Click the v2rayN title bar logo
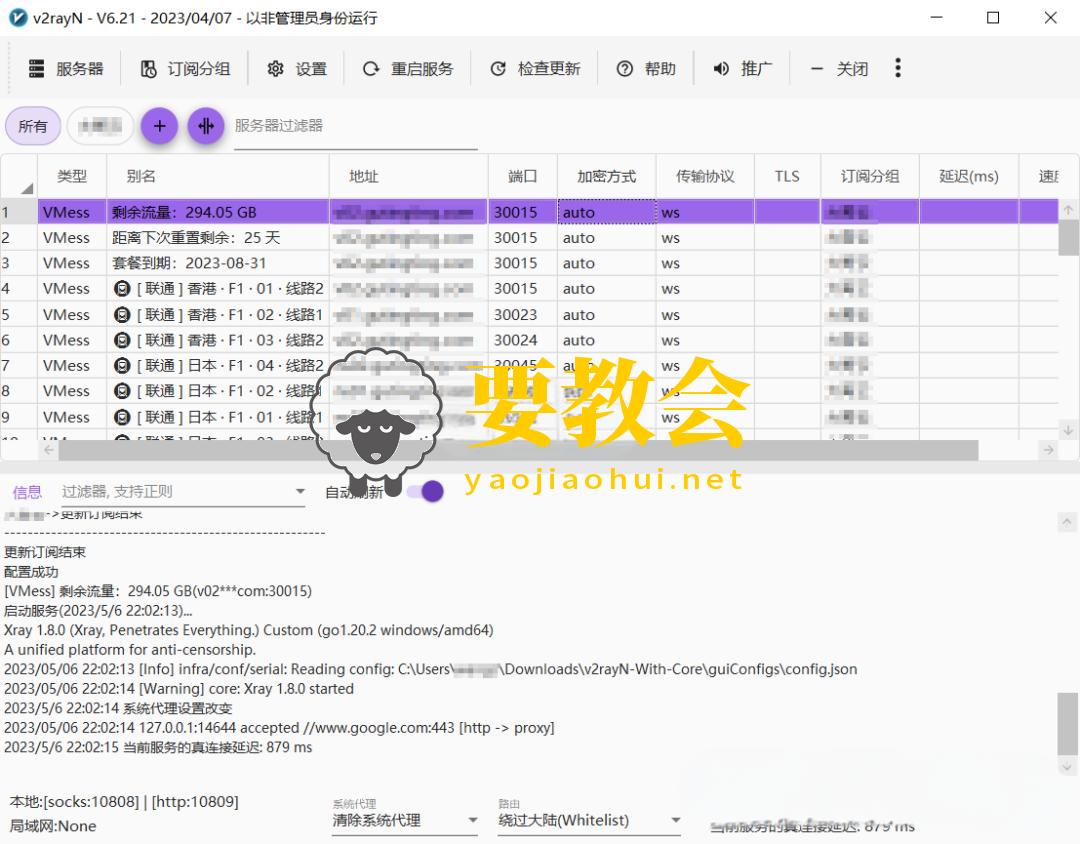 pos(18,18)
